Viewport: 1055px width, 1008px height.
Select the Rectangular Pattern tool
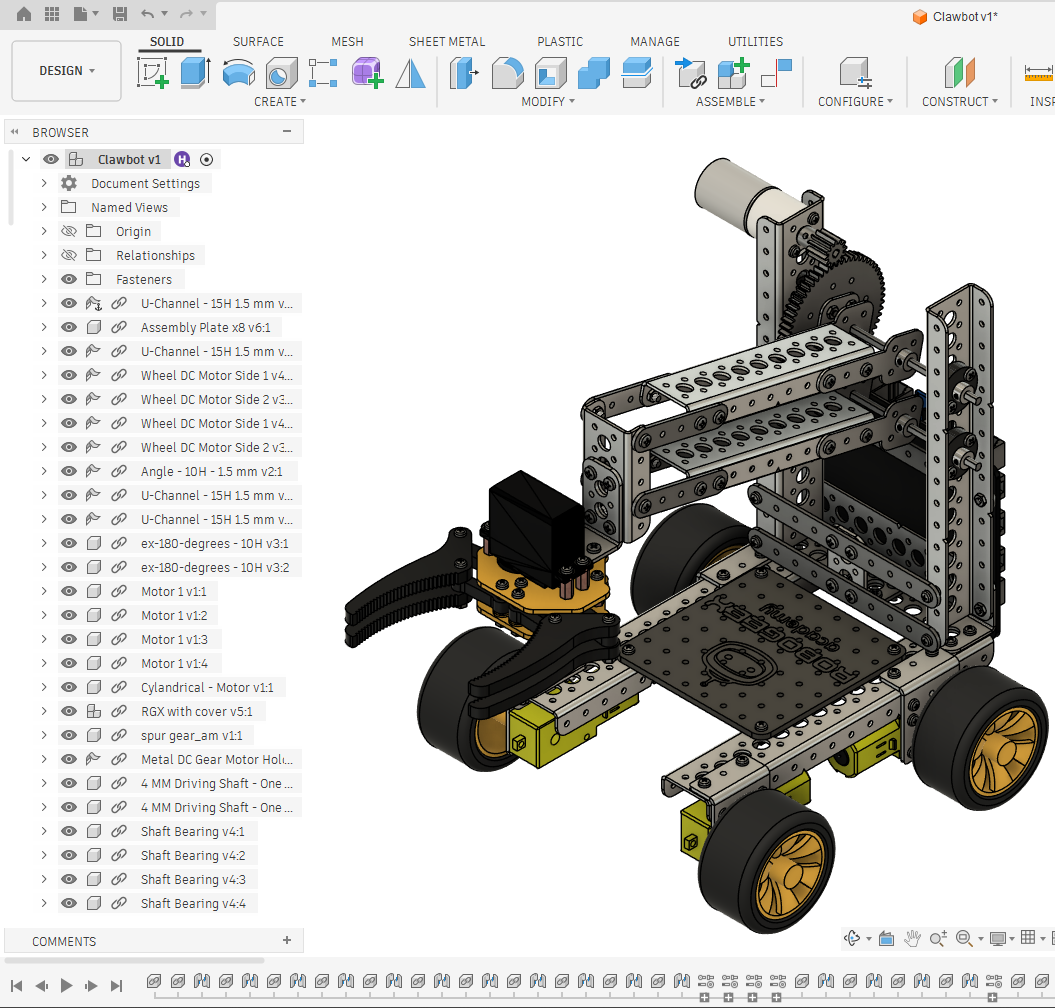323,73
